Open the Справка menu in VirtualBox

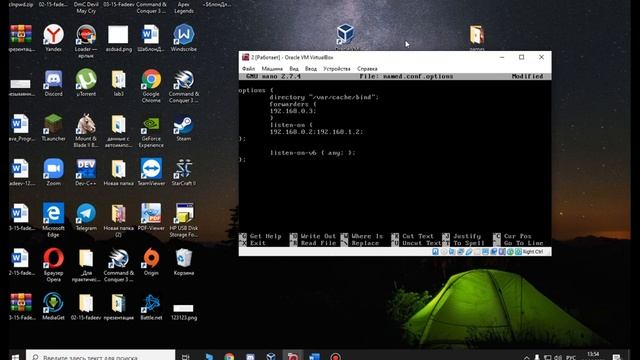367,69
